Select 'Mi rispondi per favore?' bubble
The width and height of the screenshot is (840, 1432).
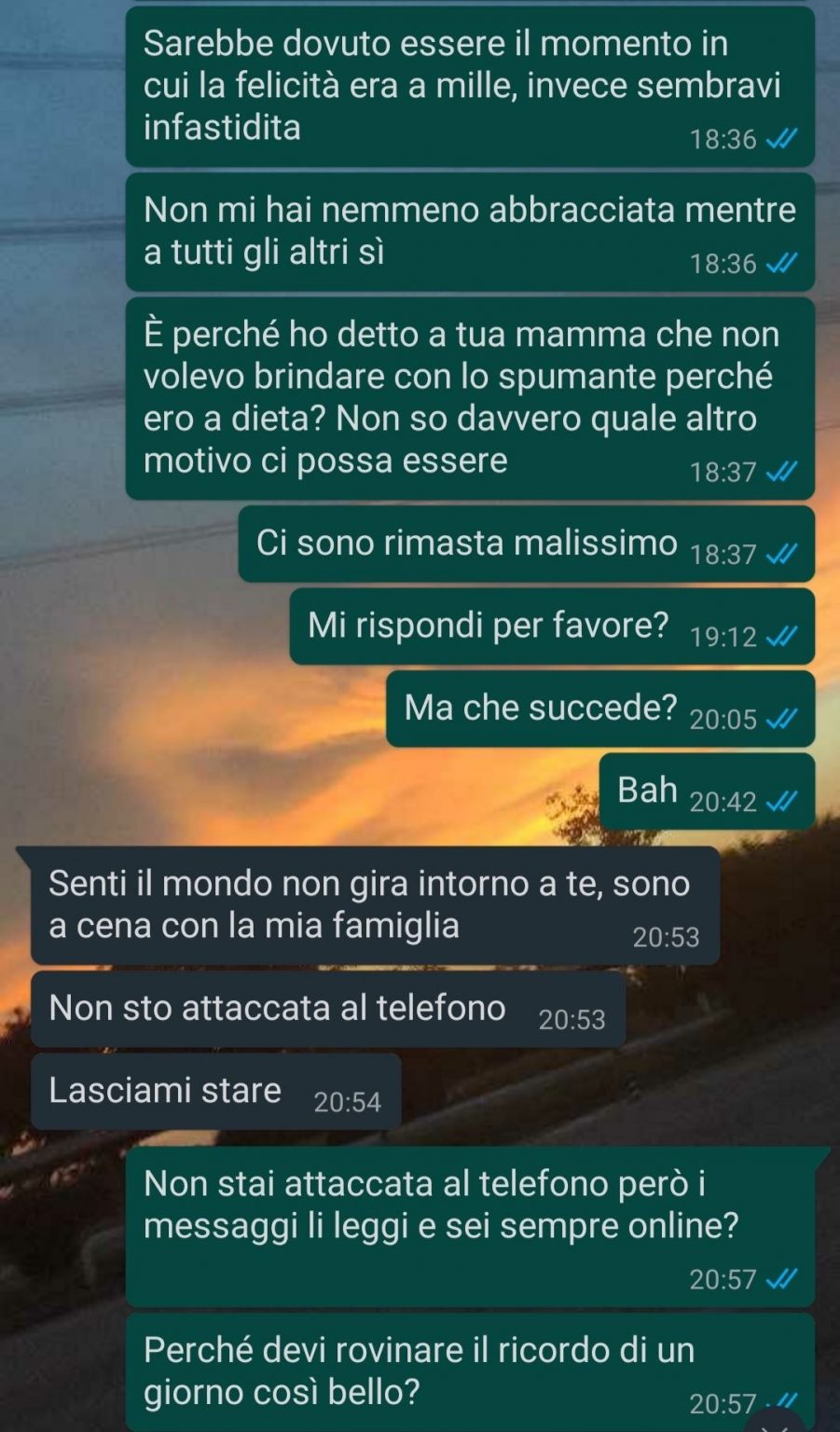coord(552,626)
